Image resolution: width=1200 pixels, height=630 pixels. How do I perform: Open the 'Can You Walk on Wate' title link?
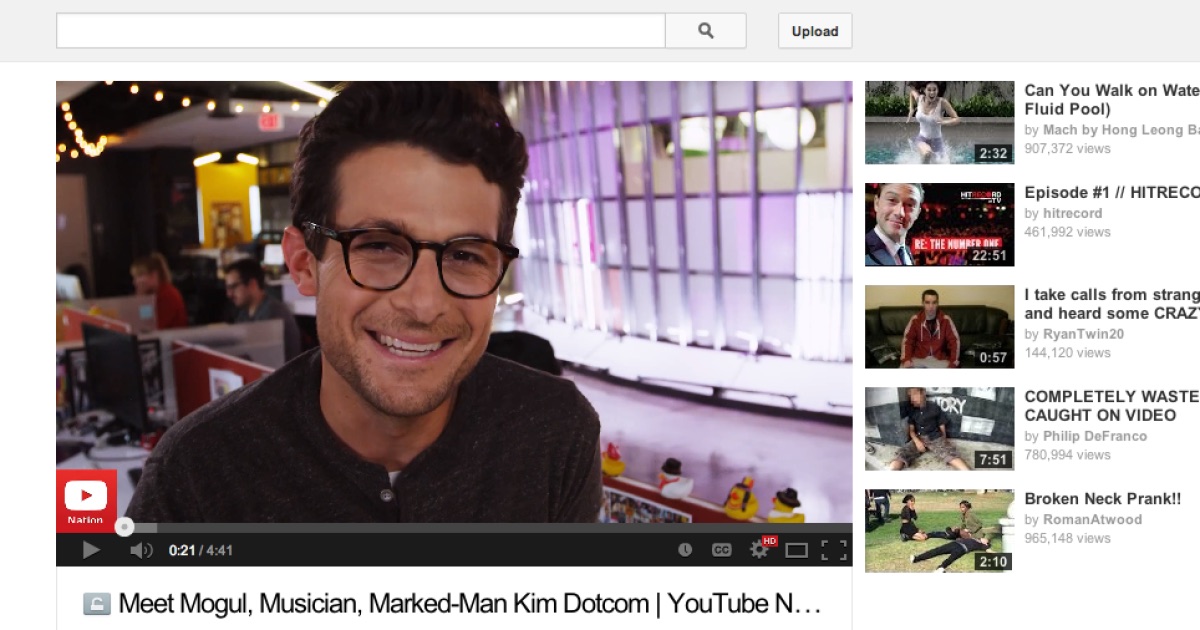[1112, 100]
